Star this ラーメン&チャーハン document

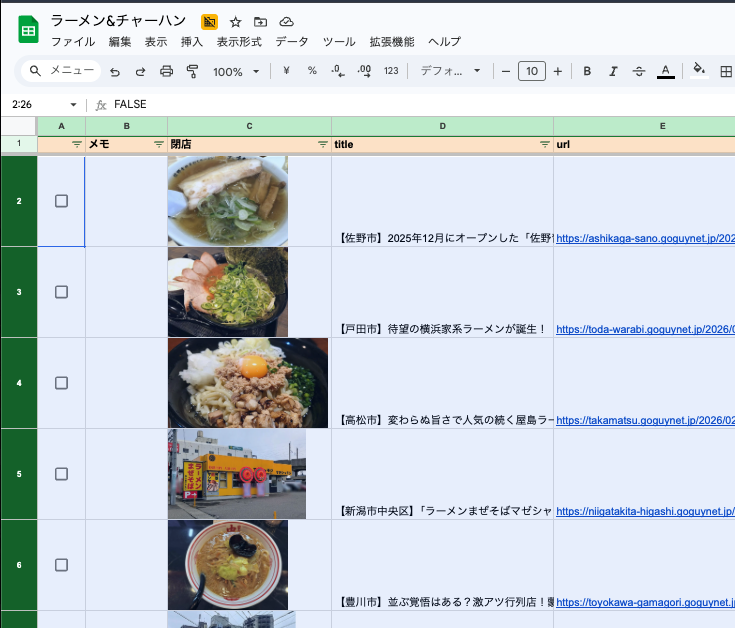235,21
